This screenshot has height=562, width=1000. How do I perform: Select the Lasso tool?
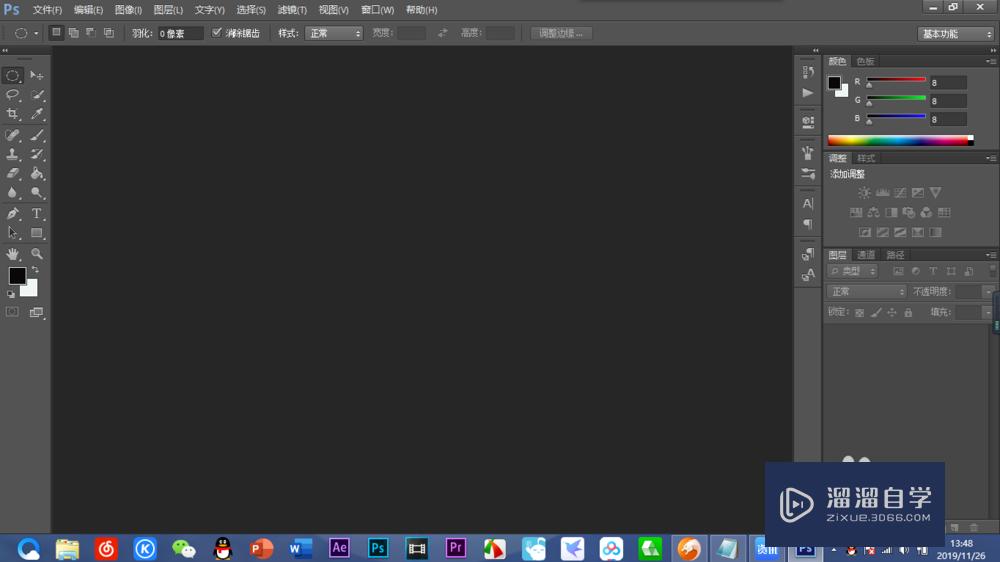pyautogui.click(x=12, y=95)
